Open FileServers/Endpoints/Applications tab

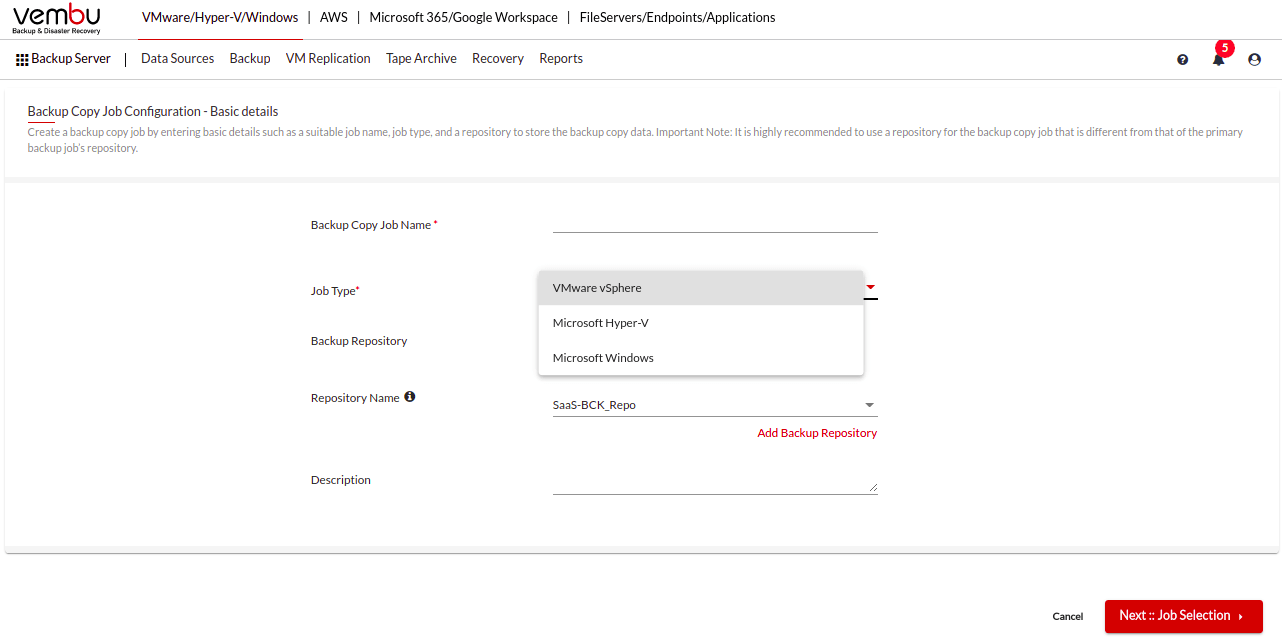[x=677, y=17]
